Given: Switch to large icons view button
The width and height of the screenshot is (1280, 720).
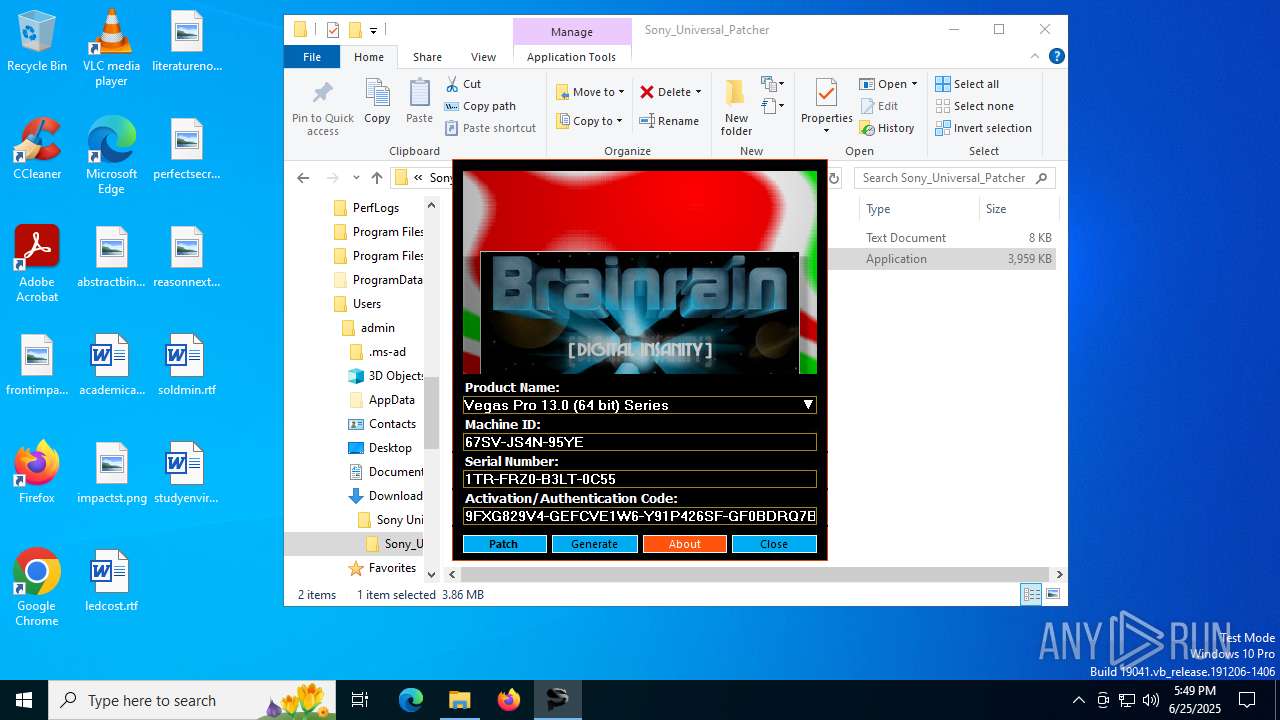Looking at the screenshot, I should 1052,595.
